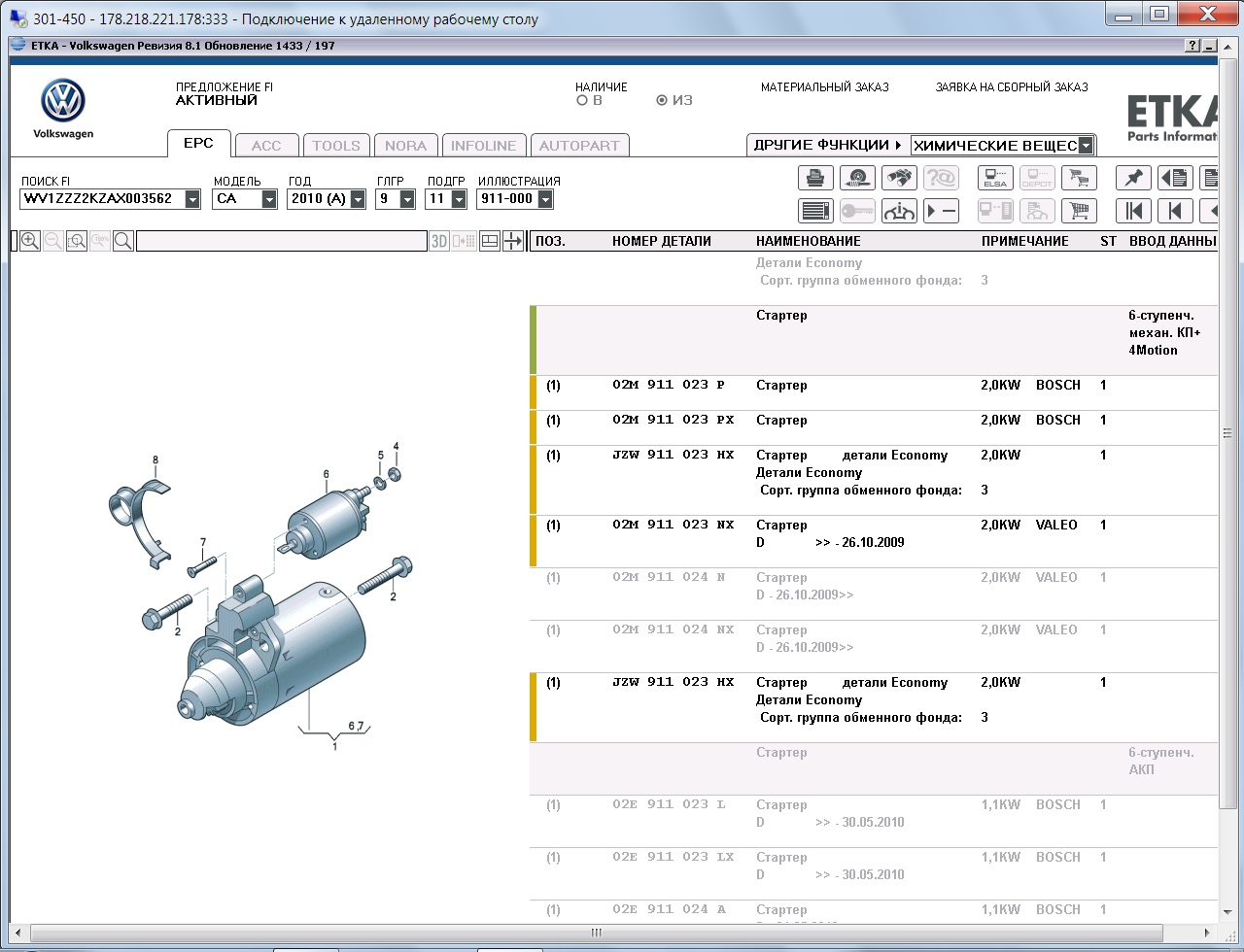Screen dimensions: 1244x952
Task: Go to previous page icon
Action: click(x=1175, y=210)
